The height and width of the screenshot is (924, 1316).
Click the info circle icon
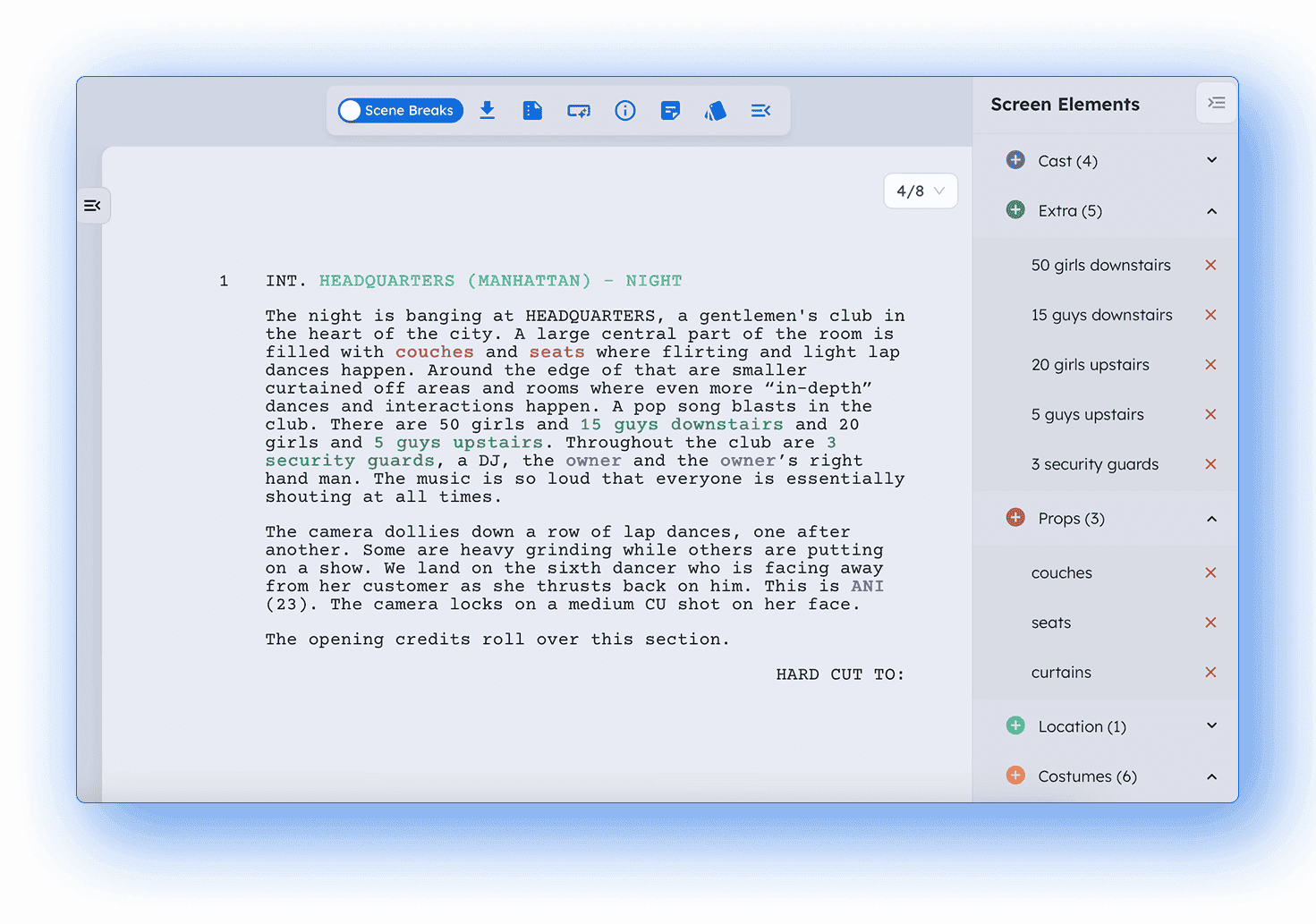624,110
